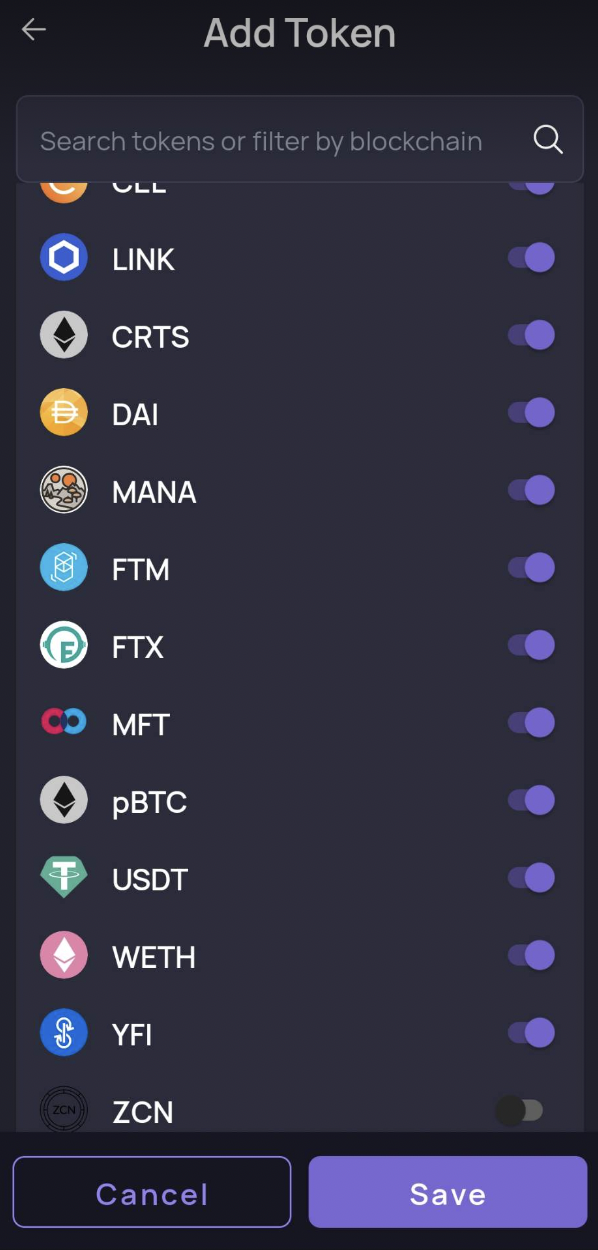Select the LINK token icon
Viewport: 598px width, 1250px height.
coord(64,258)
